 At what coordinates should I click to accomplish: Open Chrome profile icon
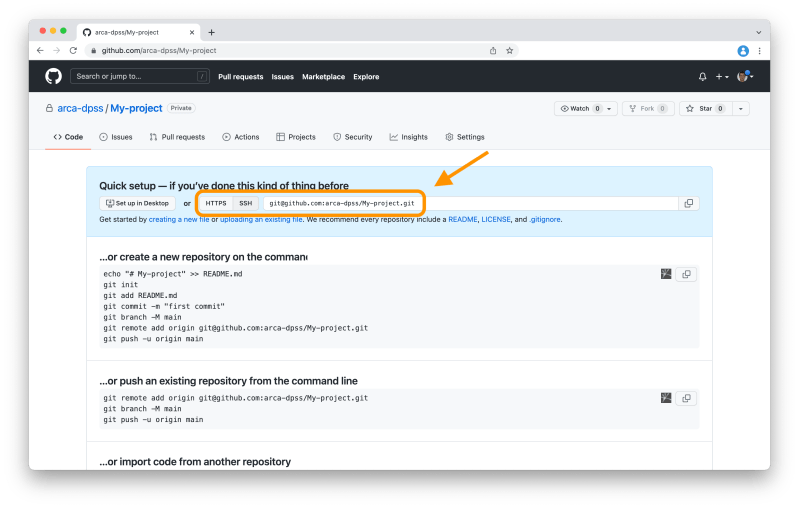pos(743,51)
